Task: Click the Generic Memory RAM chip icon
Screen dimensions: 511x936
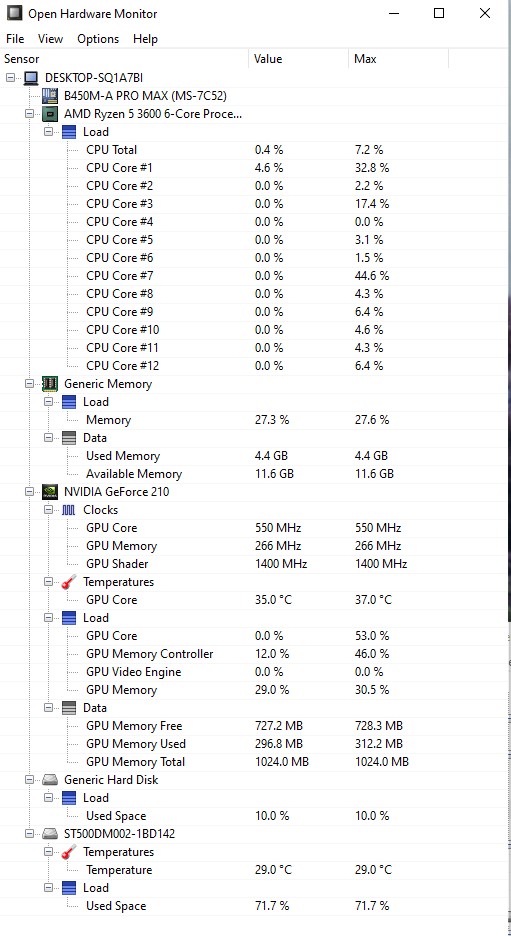Action: tap(50, 383)
